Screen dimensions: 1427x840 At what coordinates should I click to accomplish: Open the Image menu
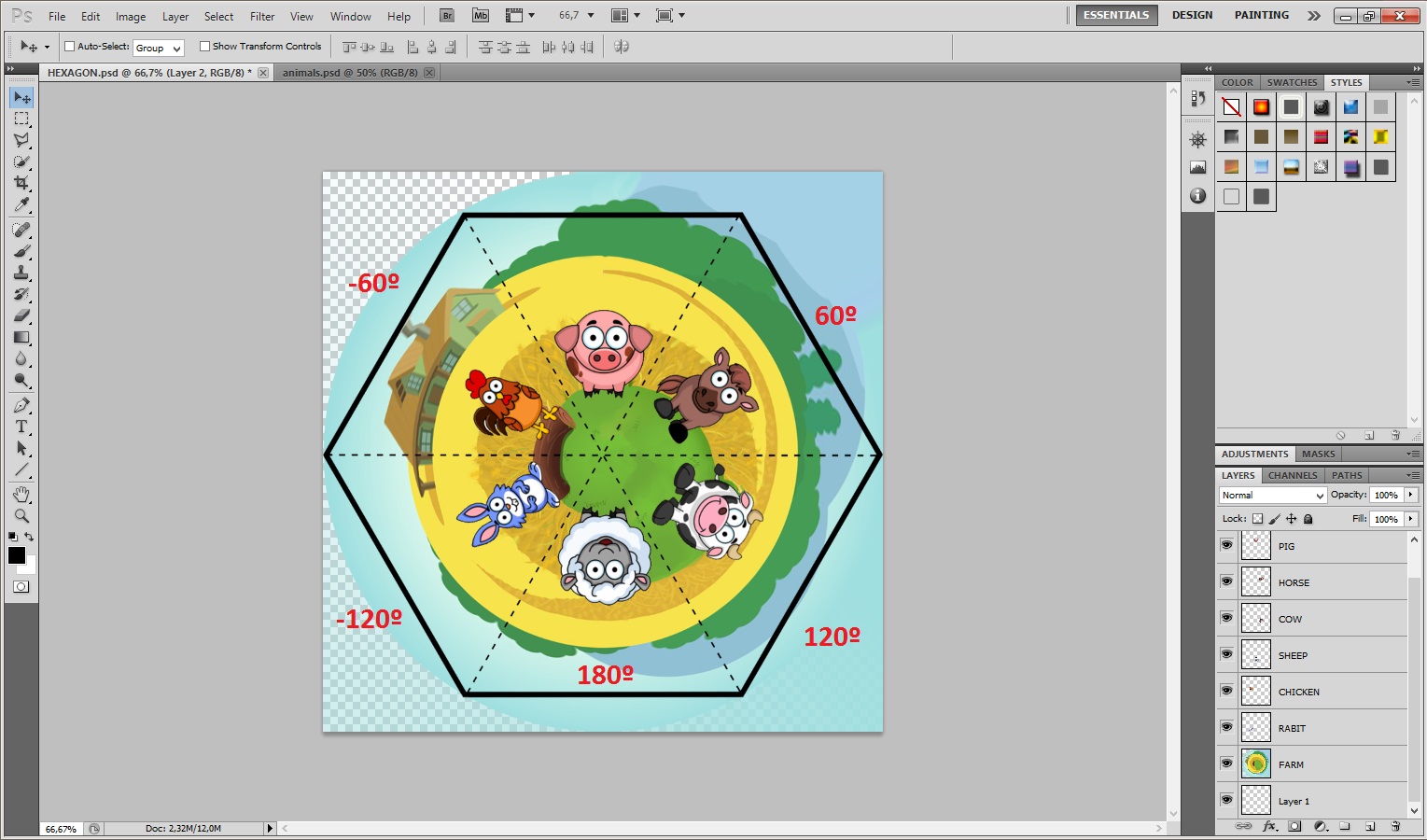(x=131, y=17)
